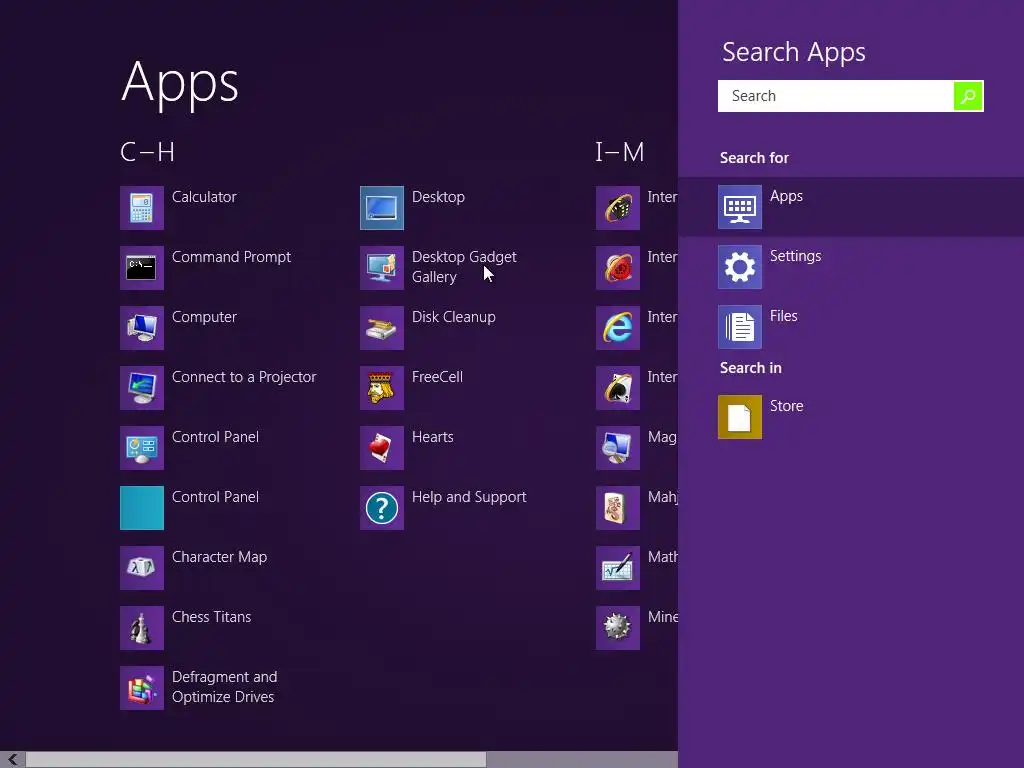1024x768 pixels.
Task: Click the Desktop app icon
Action: (x=382, y=208)
